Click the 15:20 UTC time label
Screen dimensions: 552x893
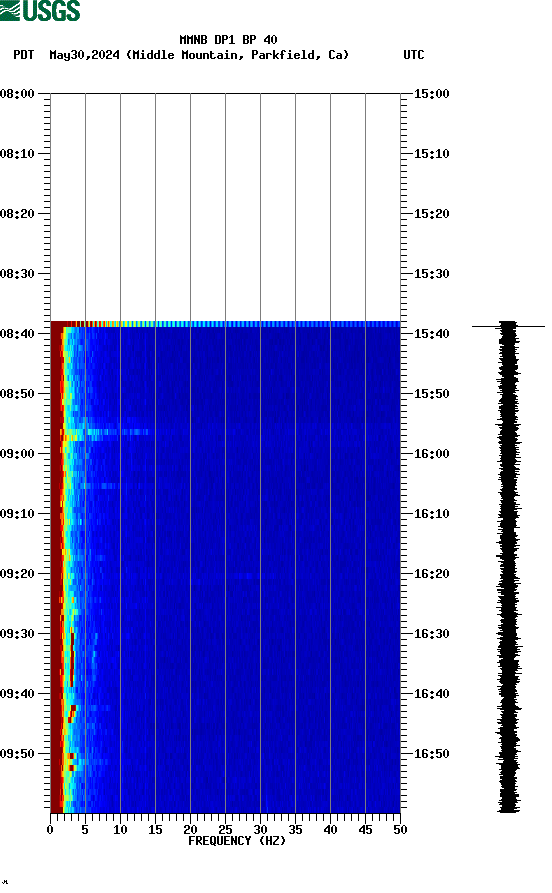point(431,214)
